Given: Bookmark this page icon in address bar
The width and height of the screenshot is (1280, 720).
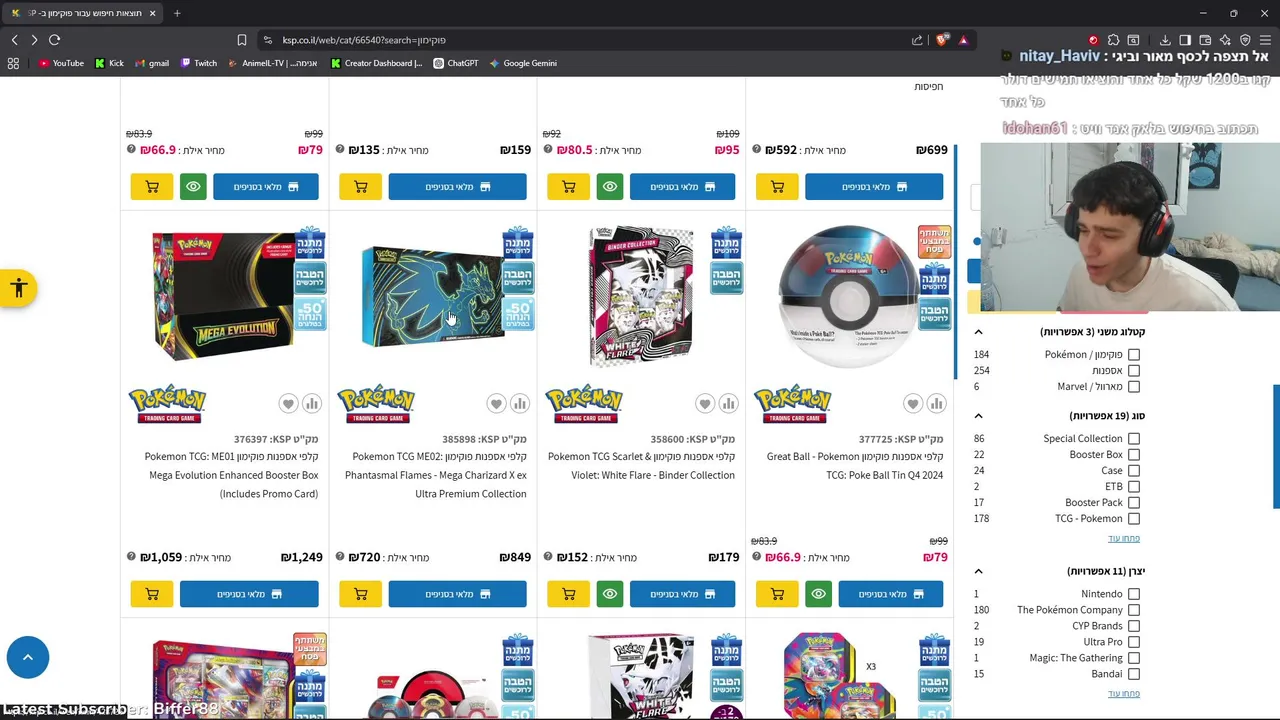Looking at the screenshot, I should pos(242,40).
